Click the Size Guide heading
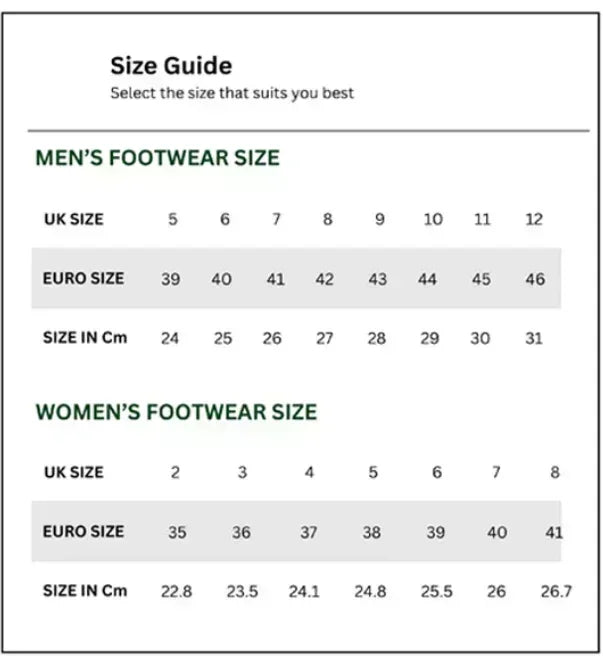 pos(171,66)
